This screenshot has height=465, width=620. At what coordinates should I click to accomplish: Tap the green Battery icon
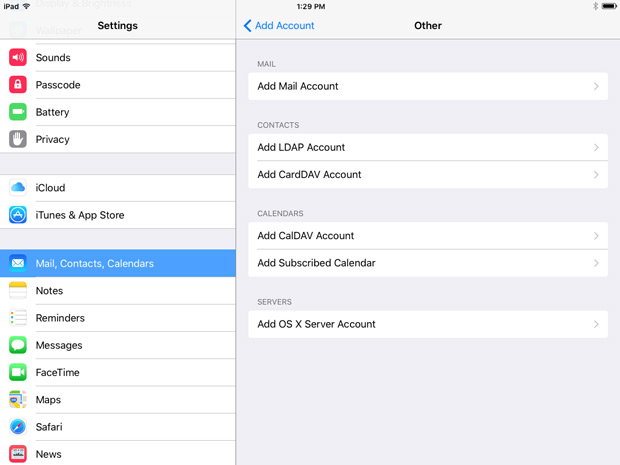[18, 112]
